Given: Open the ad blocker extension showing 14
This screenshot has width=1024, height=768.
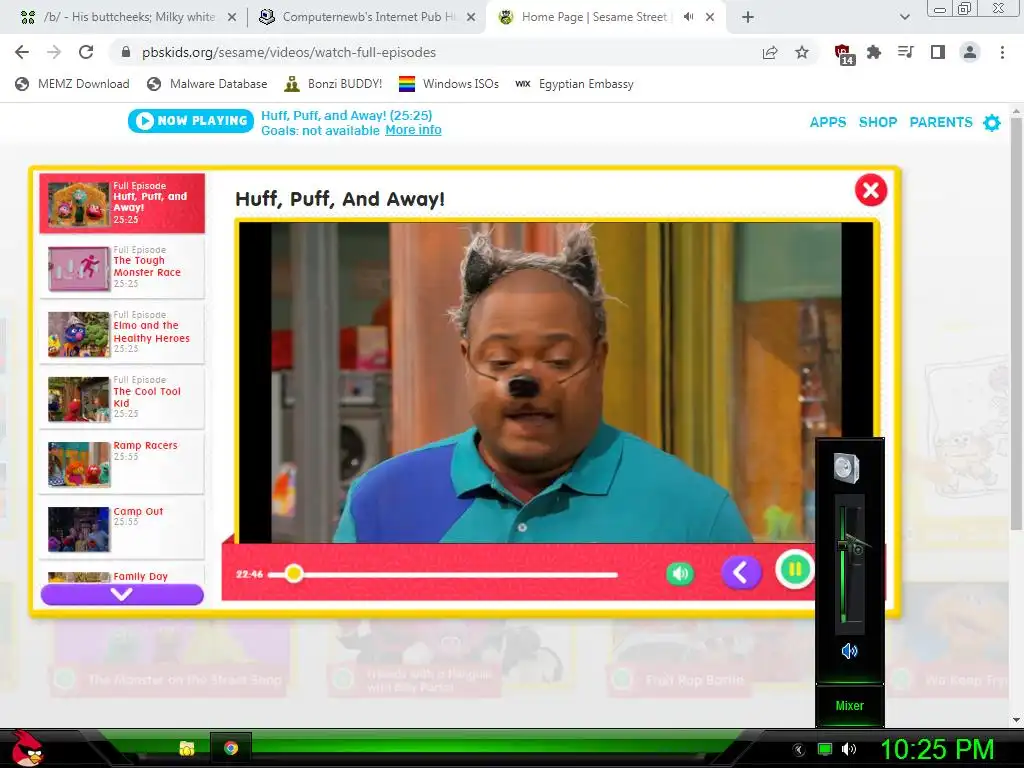Looking at the screenshot, I should click(x=843, y=54).
